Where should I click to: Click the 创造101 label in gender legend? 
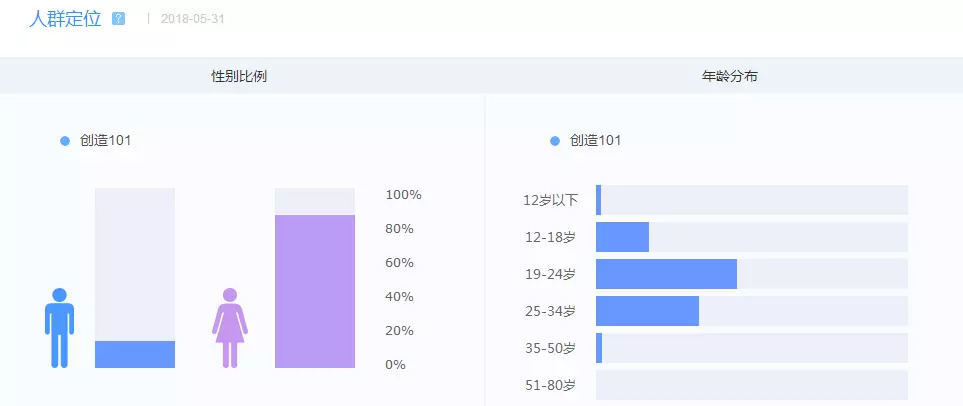tap(105, 141)
